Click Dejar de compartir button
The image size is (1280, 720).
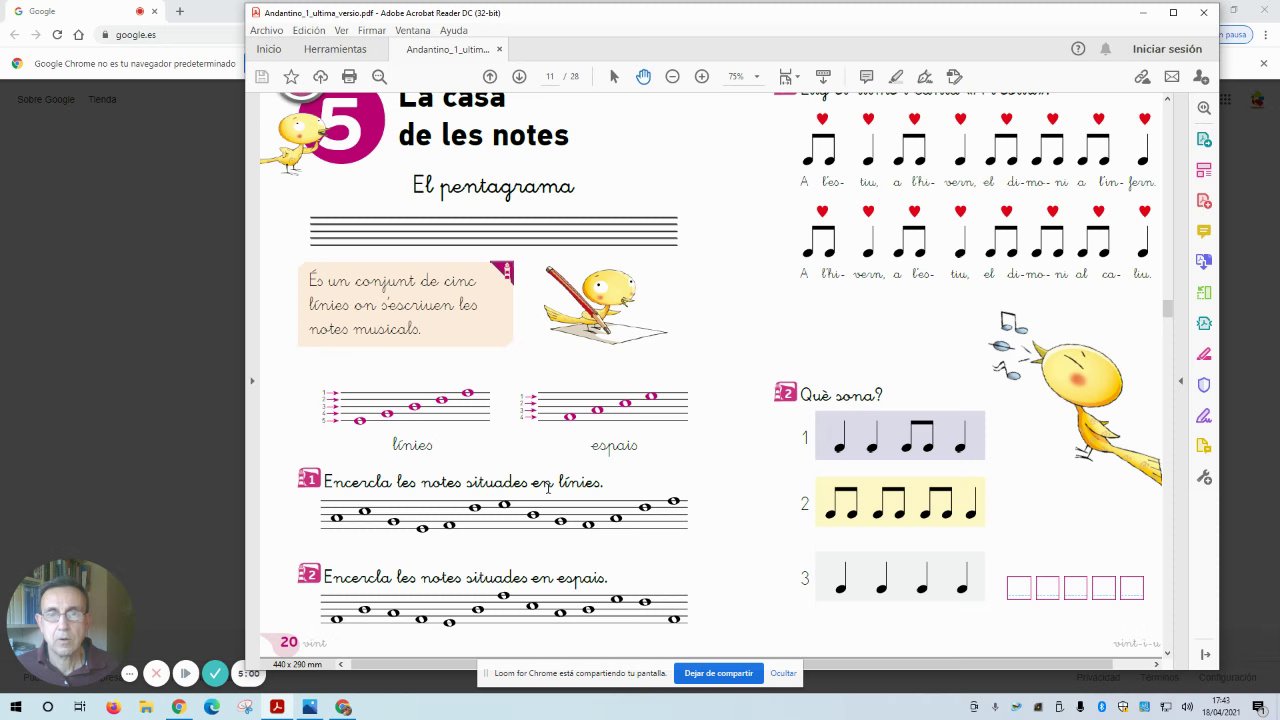(718, 673)
